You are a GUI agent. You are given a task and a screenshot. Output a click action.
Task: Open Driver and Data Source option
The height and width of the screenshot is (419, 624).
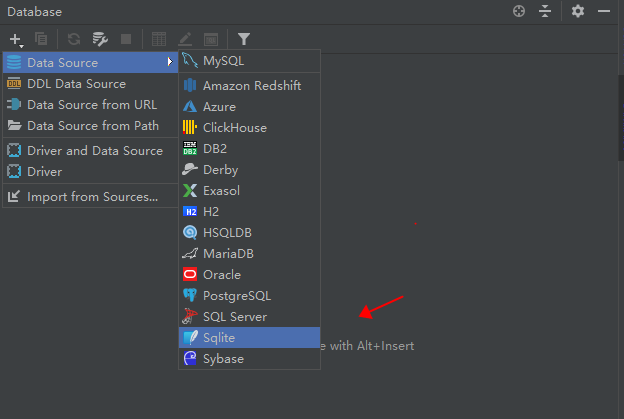(94, 151)
